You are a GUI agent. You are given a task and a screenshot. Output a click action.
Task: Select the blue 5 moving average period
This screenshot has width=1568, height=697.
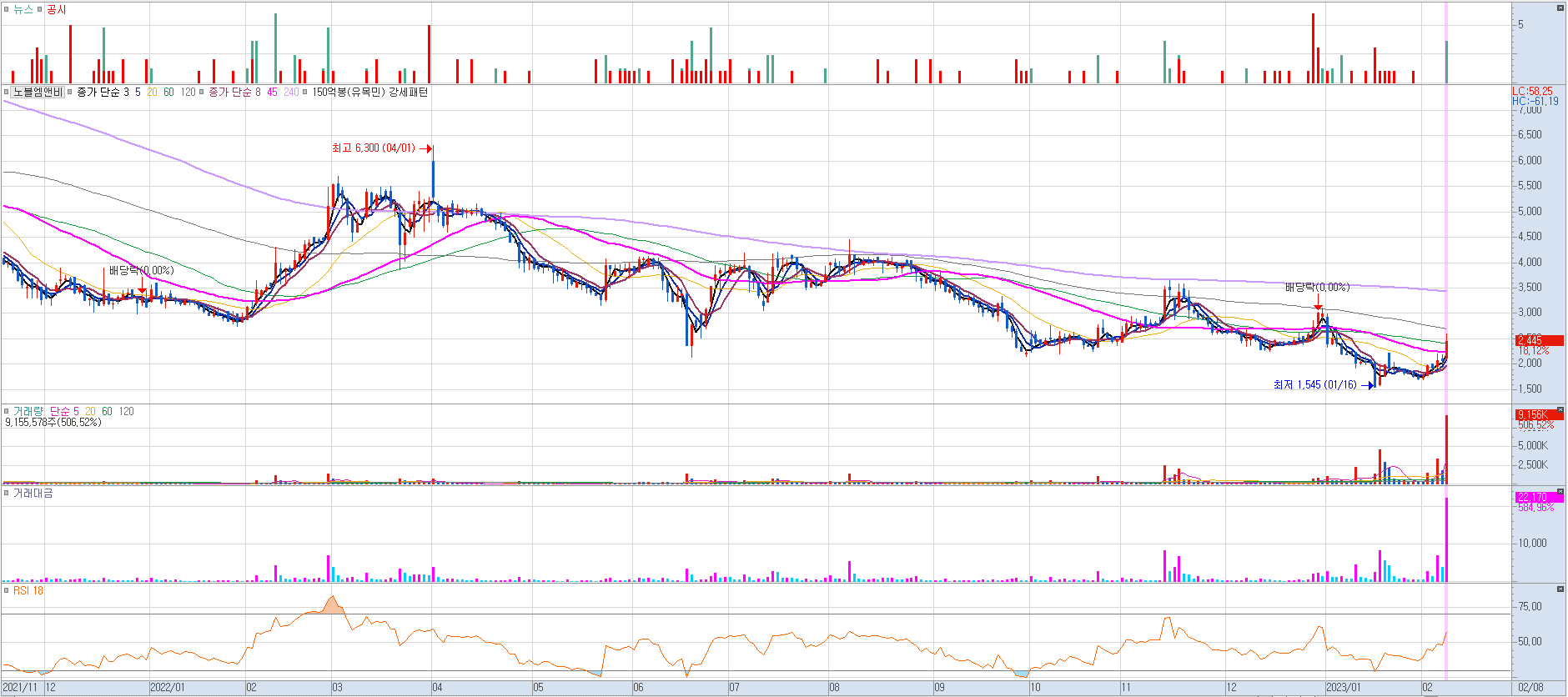(138, 93)
